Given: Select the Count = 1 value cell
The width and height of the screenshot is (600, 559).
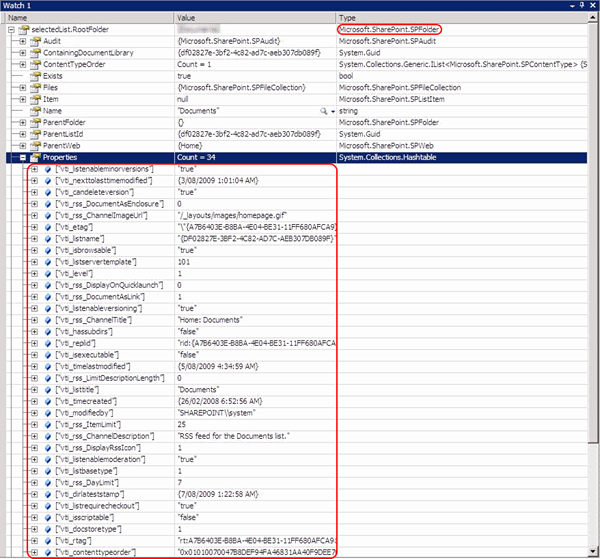Looking at the screenshot, I should (x=255, y=64).
